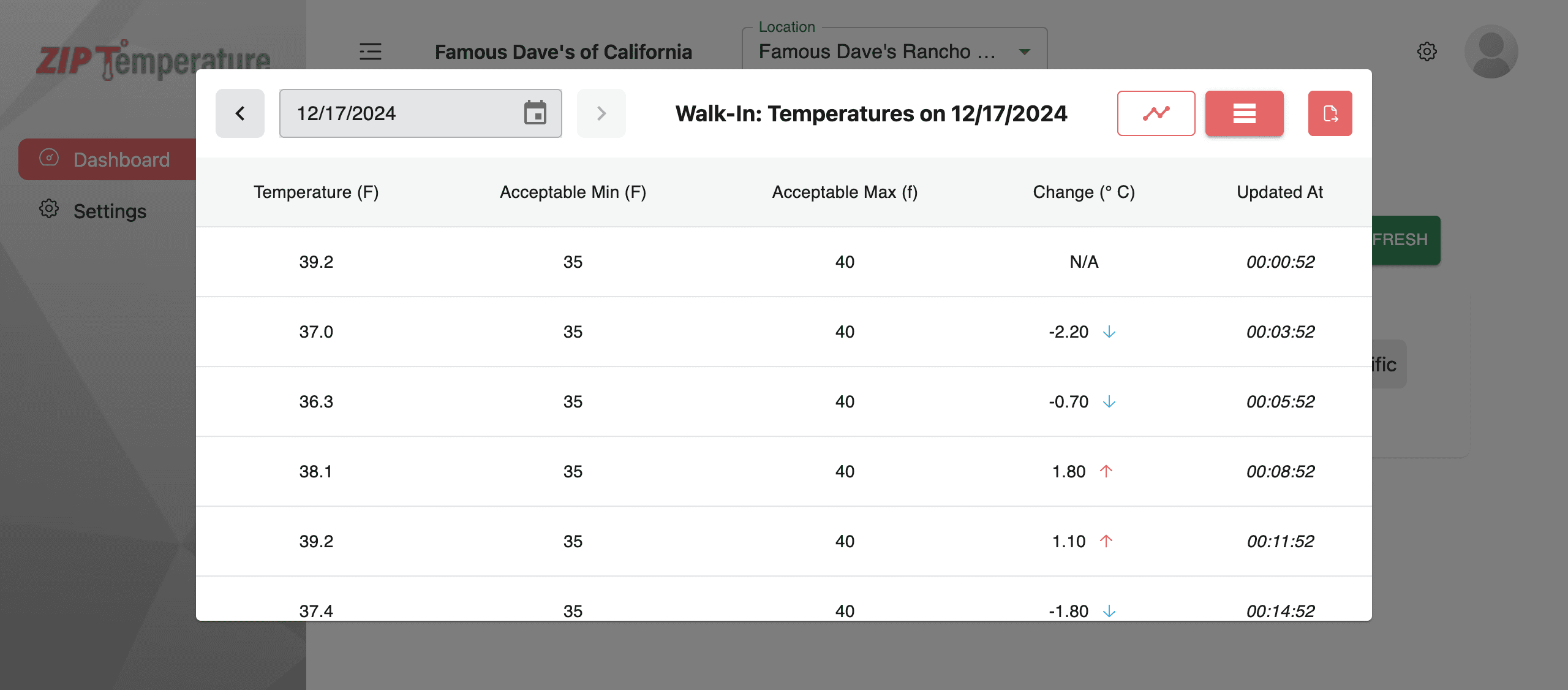Open the user profile avatar
Image resolution: width=1568 pixels, height=690 pixels.
pyautogui.click(x=1491, y=51)
